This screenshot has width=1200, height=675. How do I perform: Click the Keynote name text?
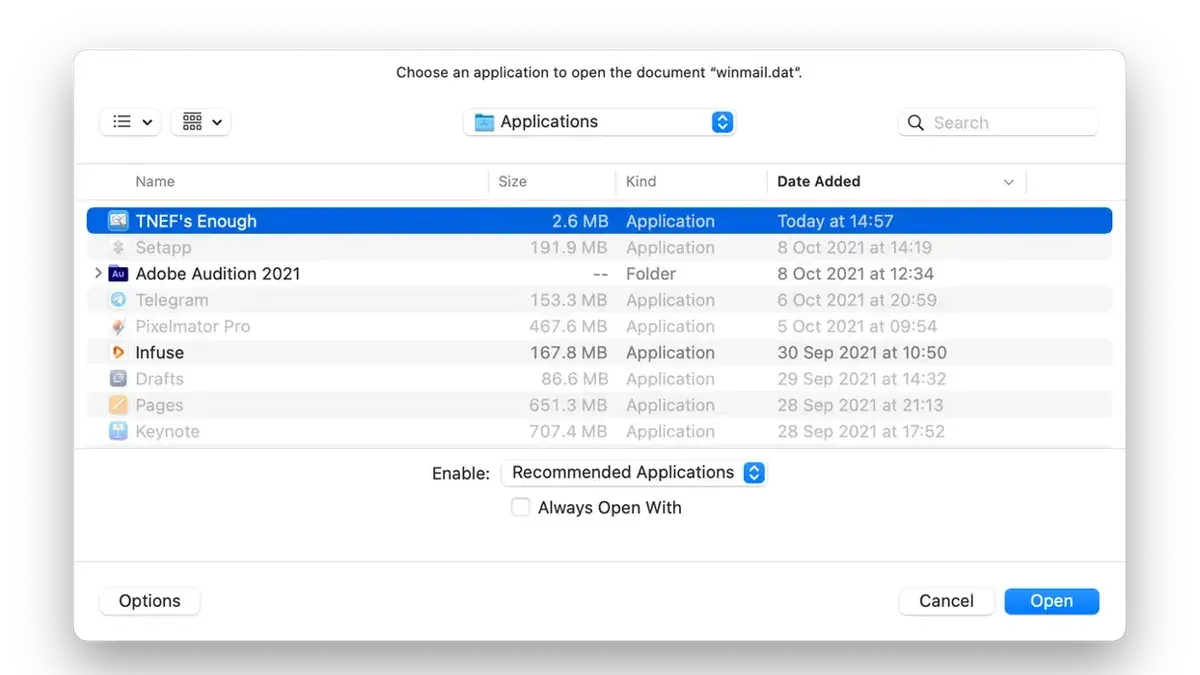pos(168,431)
